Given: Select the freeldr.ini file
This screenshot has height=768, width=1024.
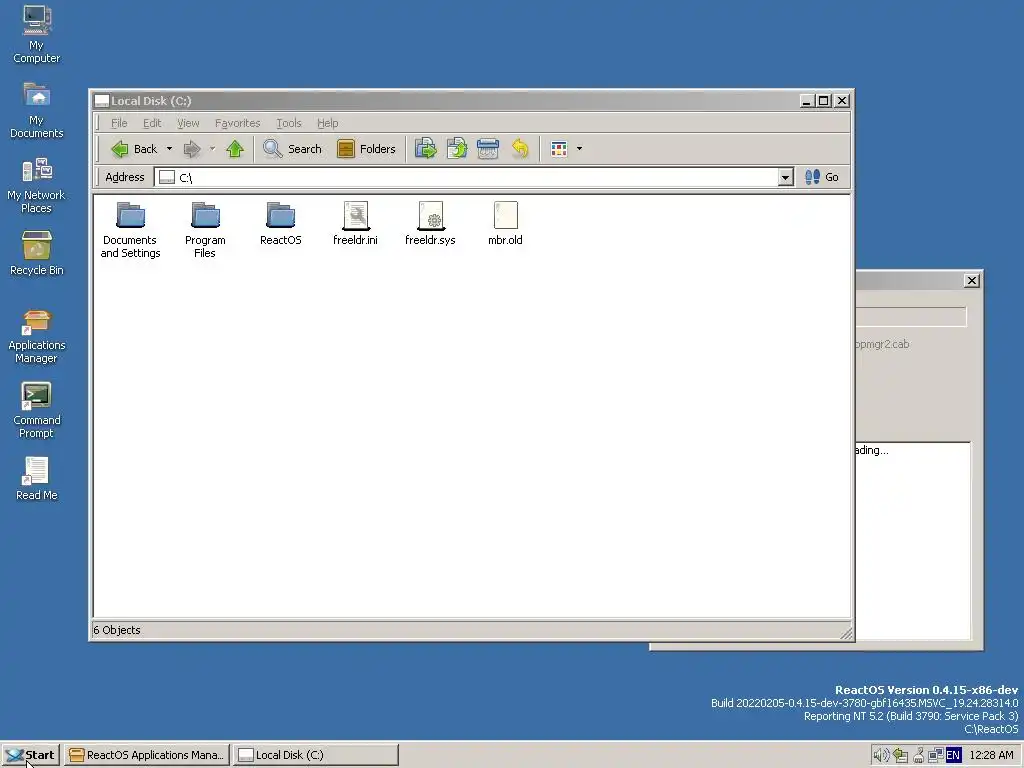Looking at the screenshot, I should pyautogui.click(x=355, y=224).
